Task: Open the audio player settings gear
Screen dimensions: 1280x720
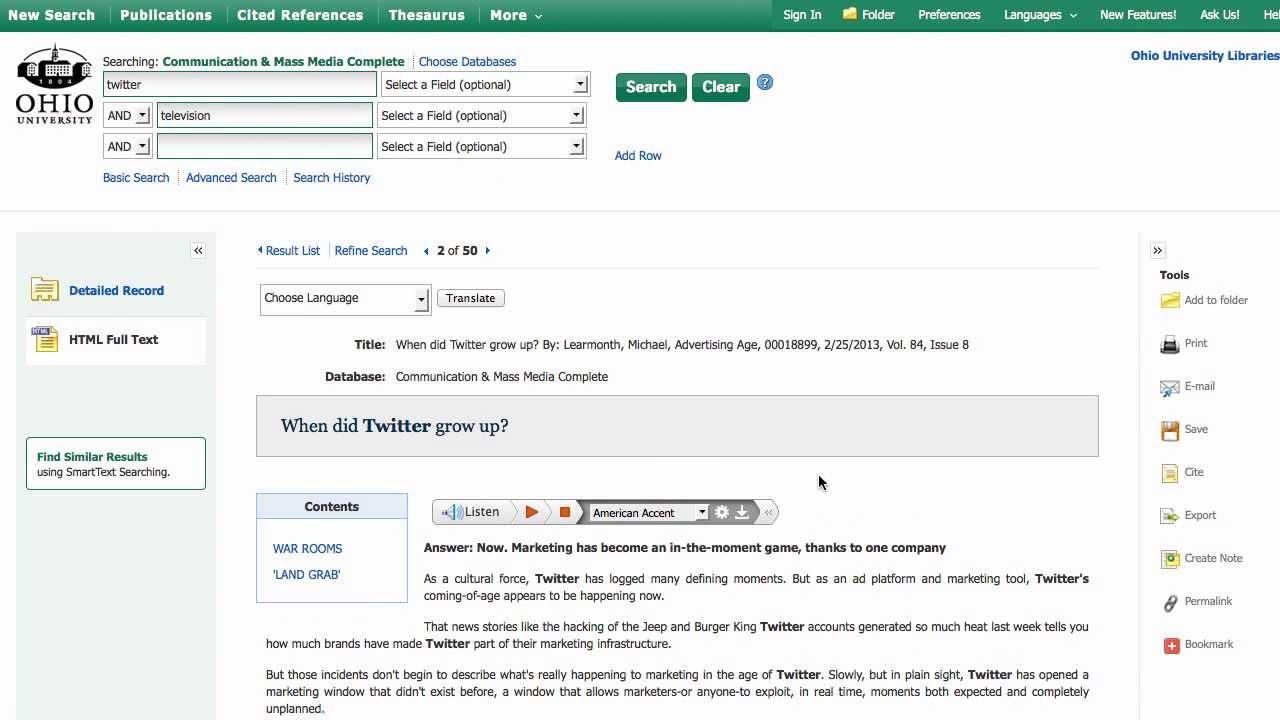Action: coord(721,512)
